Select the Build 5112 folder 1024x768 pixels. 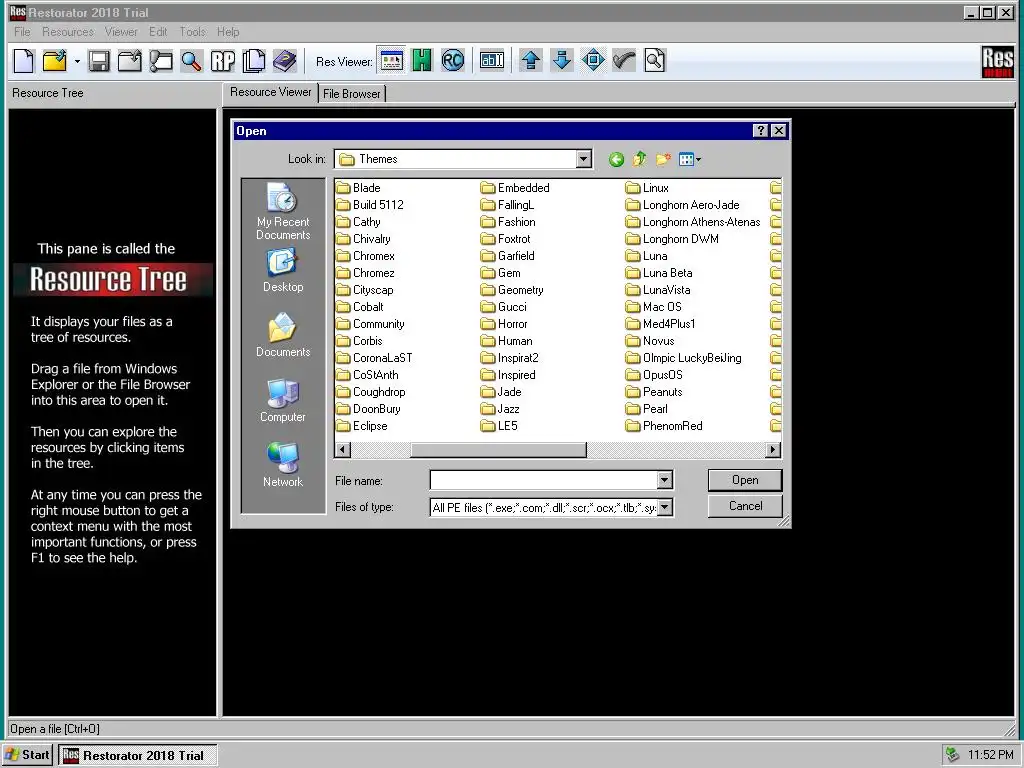370,204
